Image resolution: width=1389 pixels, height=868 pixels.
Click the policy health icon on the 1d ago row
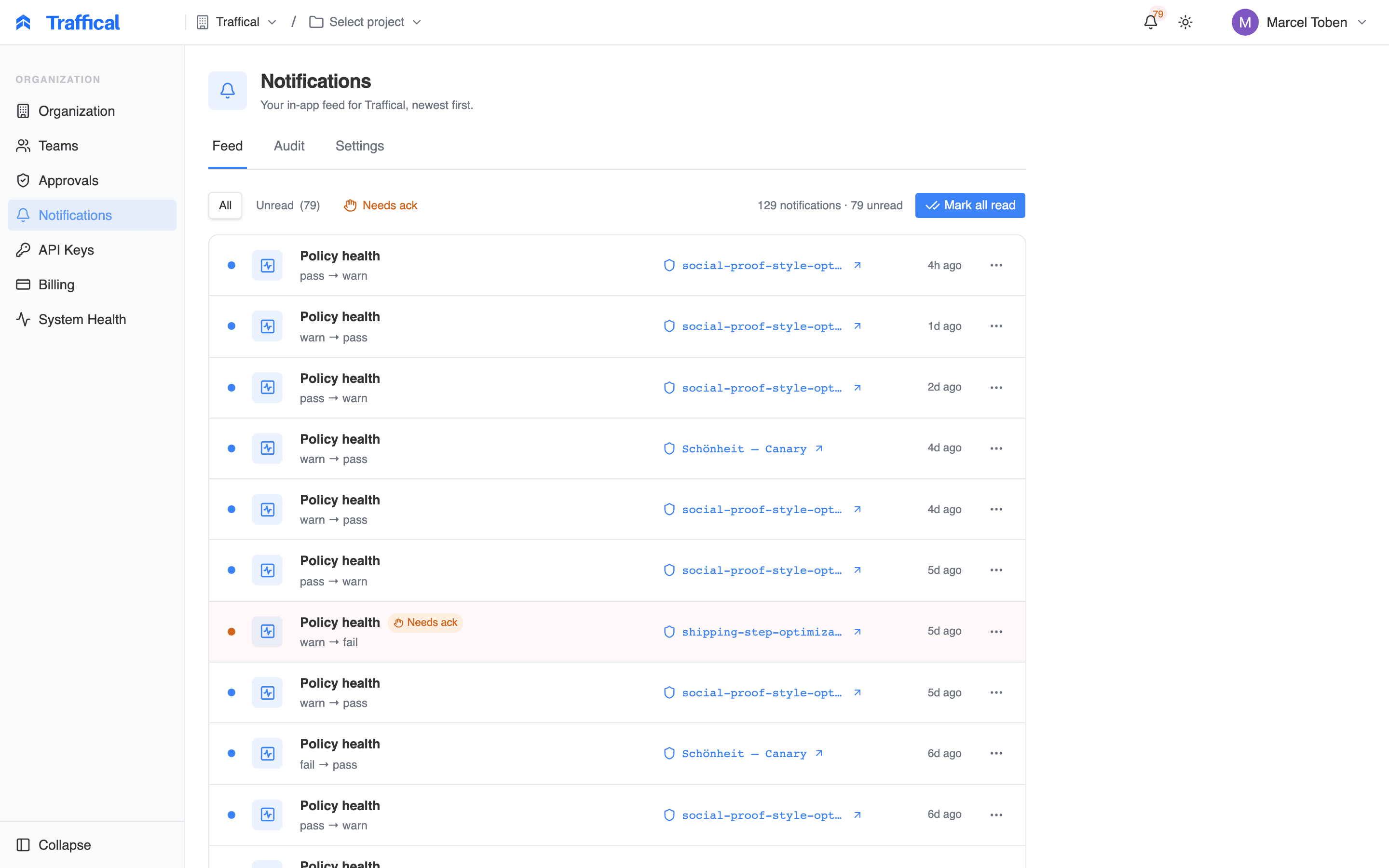267,326
